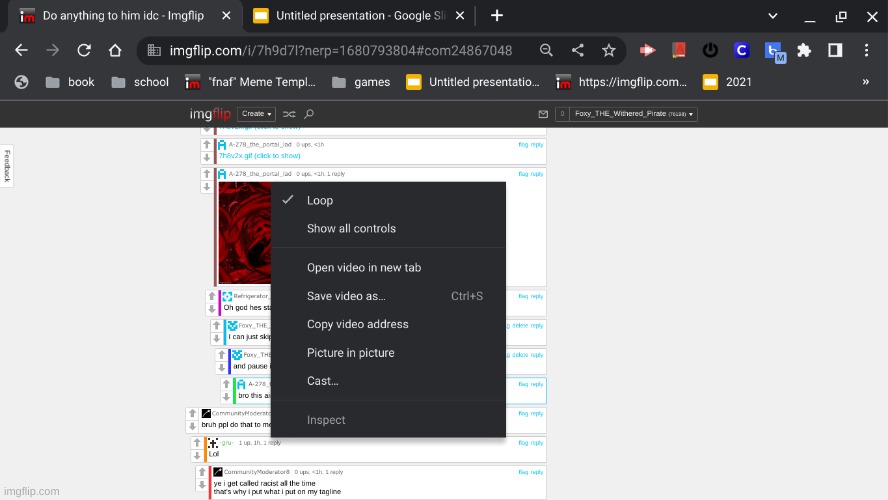Open the 'school' bookmarks folder
This screenshot has width=888, height=500.
click(x=140, y=82)
